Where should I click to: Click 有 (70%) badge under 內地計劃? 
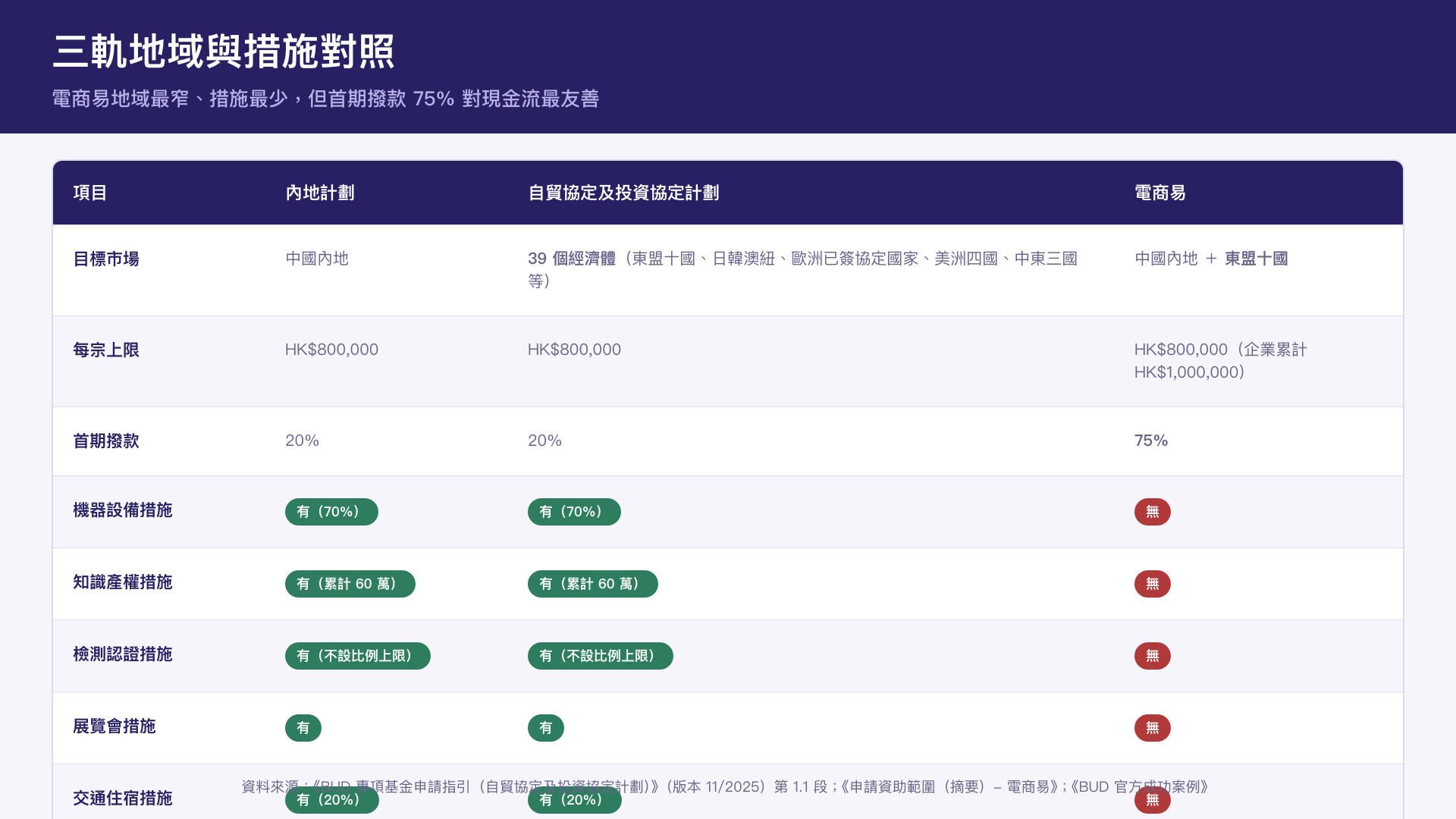[x=331, y=512]
